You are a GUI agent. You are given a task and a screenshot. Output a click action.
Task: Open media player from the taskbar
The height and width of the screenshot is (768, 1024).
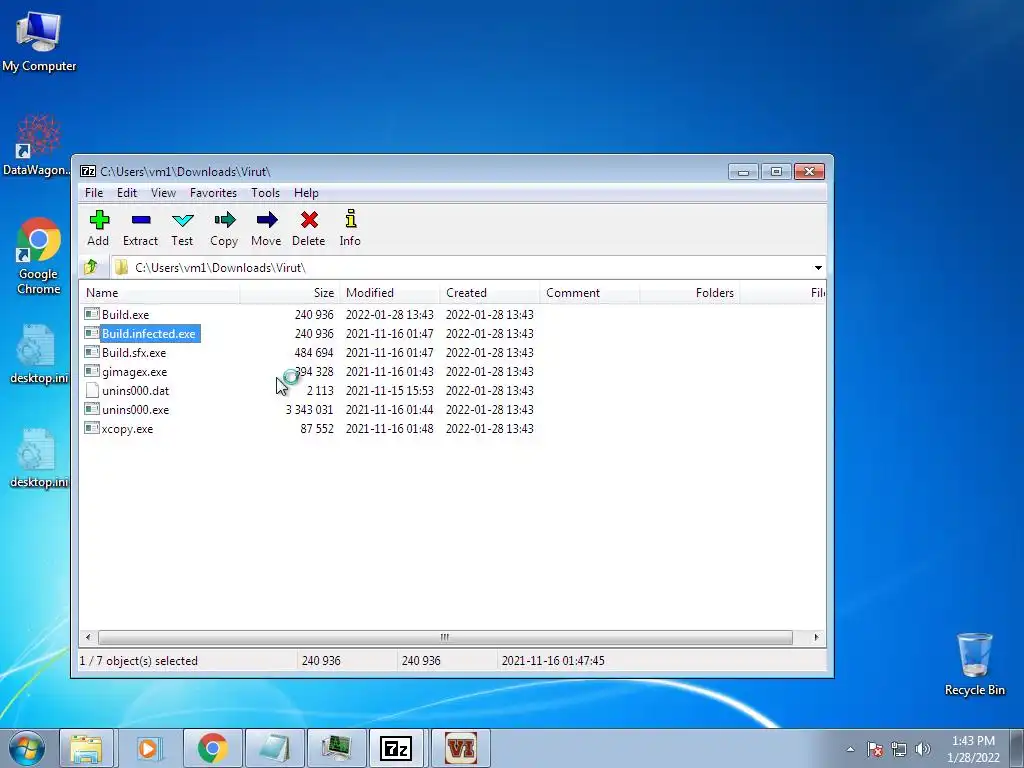tap(148, 748)
